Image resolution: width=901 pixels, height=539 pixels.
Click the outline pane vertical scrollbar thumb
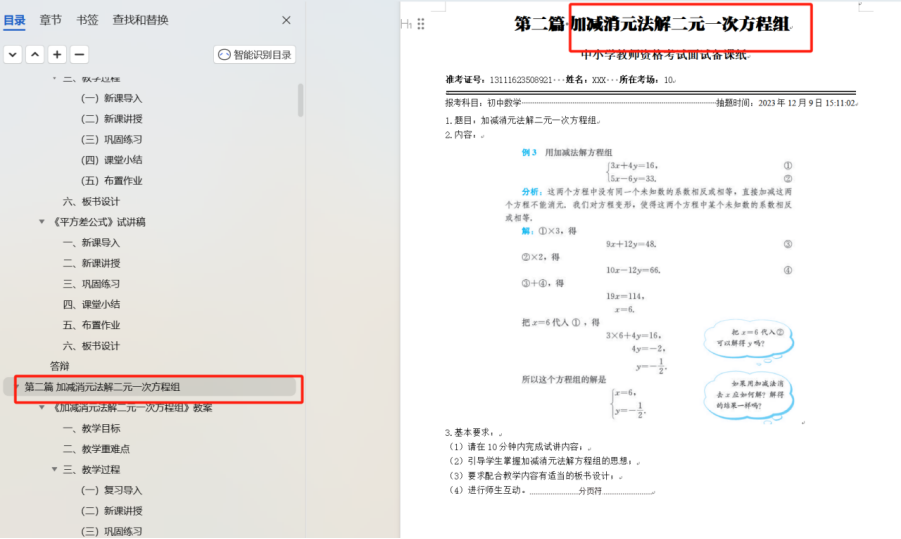301,100
